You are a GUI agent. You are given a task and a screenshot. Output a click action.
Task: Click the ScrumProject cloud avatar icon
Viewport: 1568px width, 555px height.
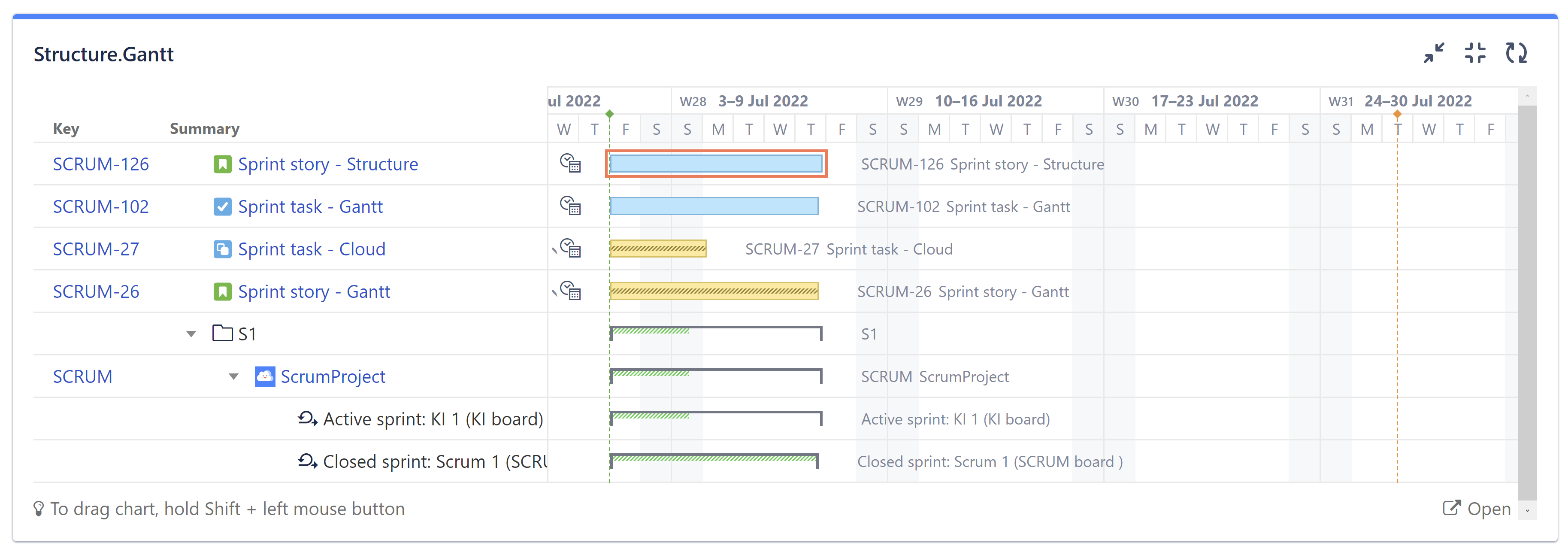coord(264,376)
